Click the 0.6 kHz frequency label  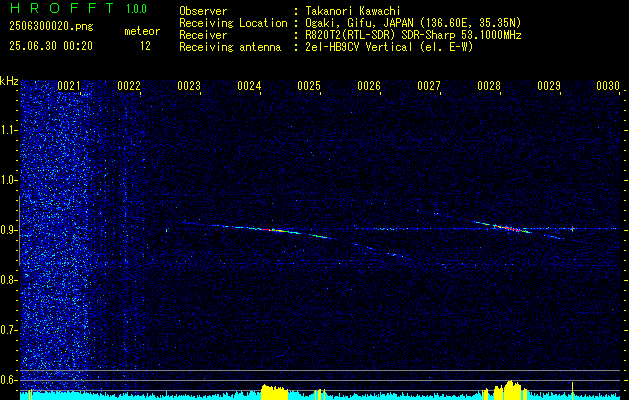point(8,380)
